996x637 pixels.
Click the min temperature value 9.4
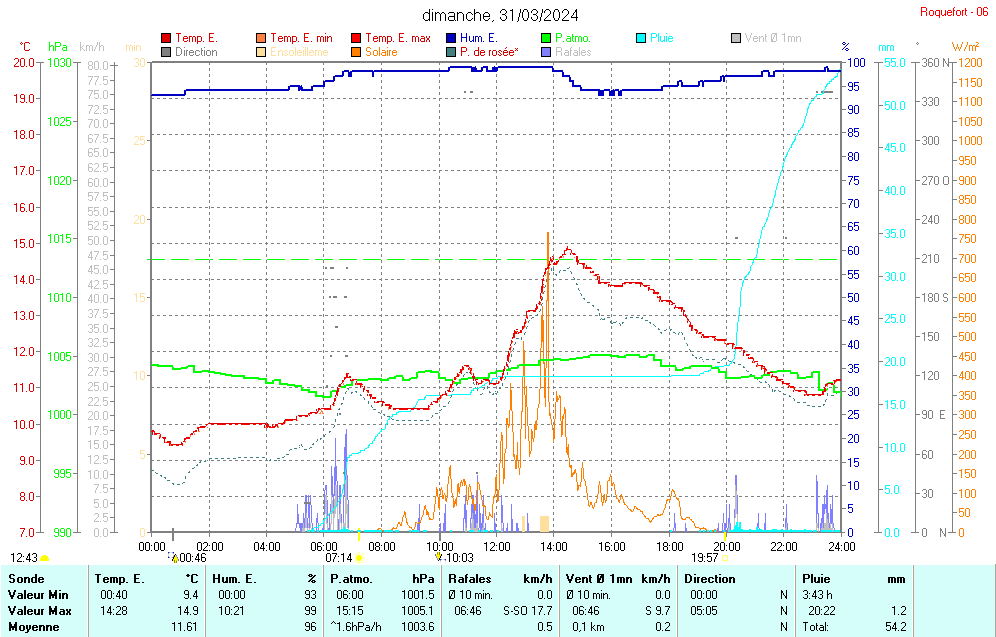tap(191, 595)
